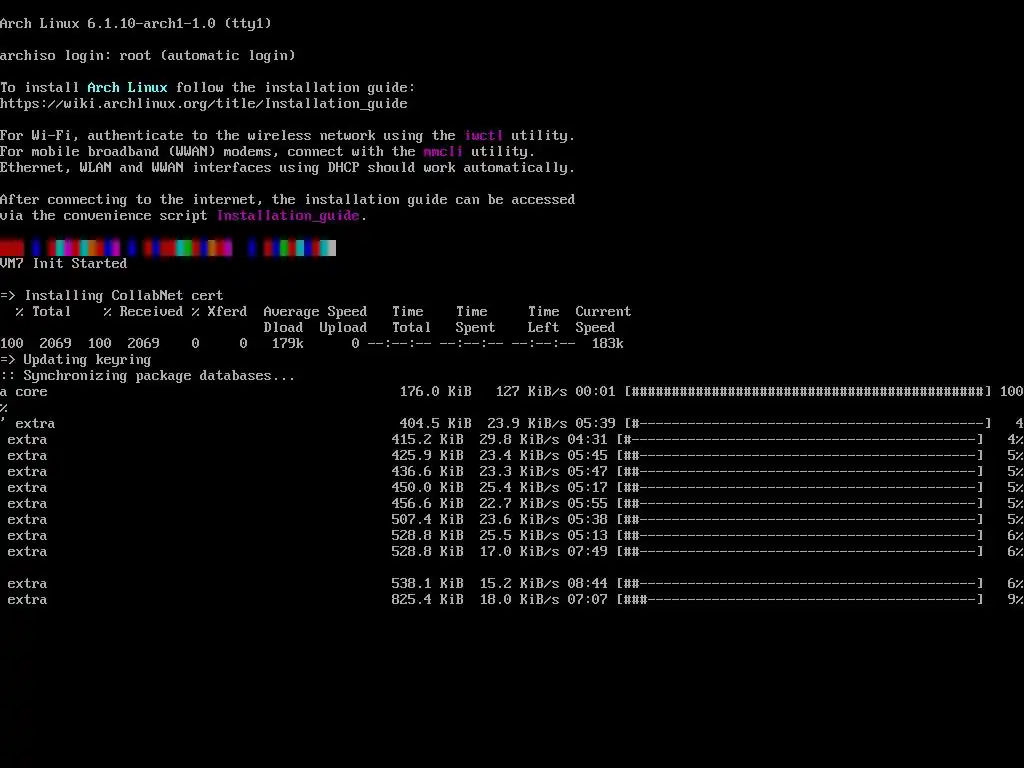The width and height of the screenshot is (1024, 768).
Task: Click the "% Received" column header
Action: pyautogui.click(x=143, y=312)
